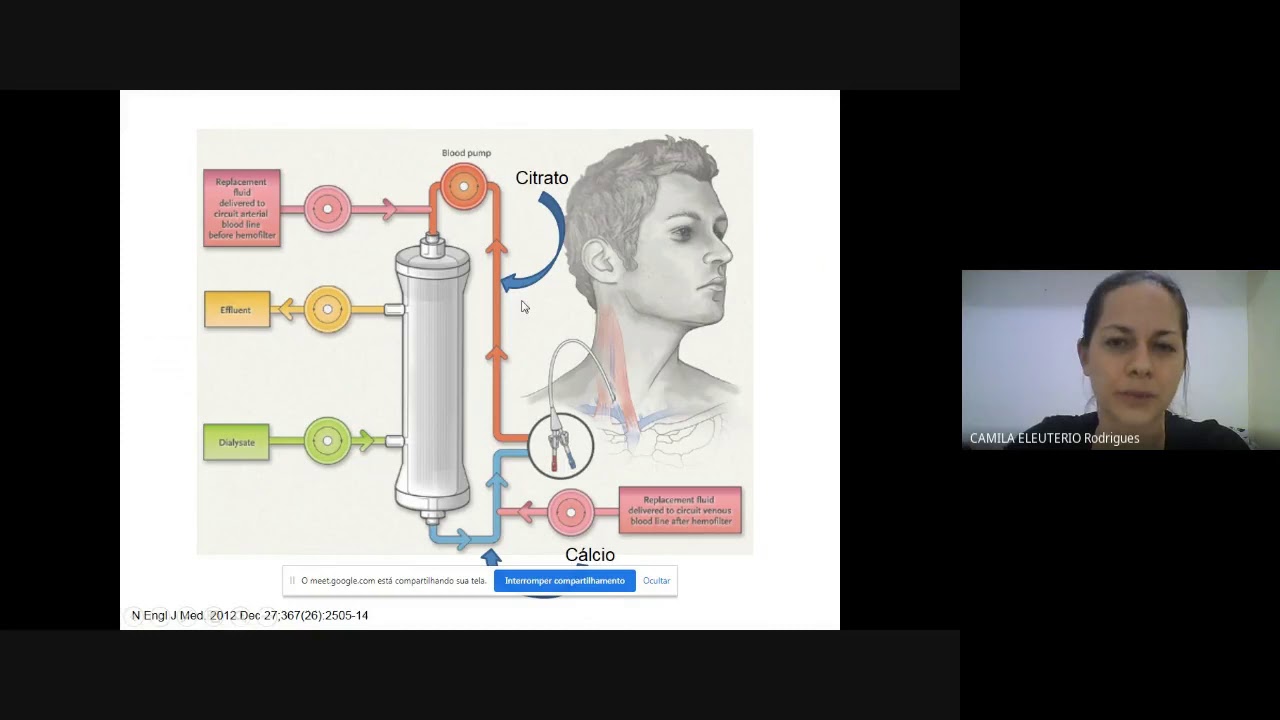Click the pink pump beside arterial replacement fluid
This screenshot has width=1280, height=720.
click(x=327, y=209)
